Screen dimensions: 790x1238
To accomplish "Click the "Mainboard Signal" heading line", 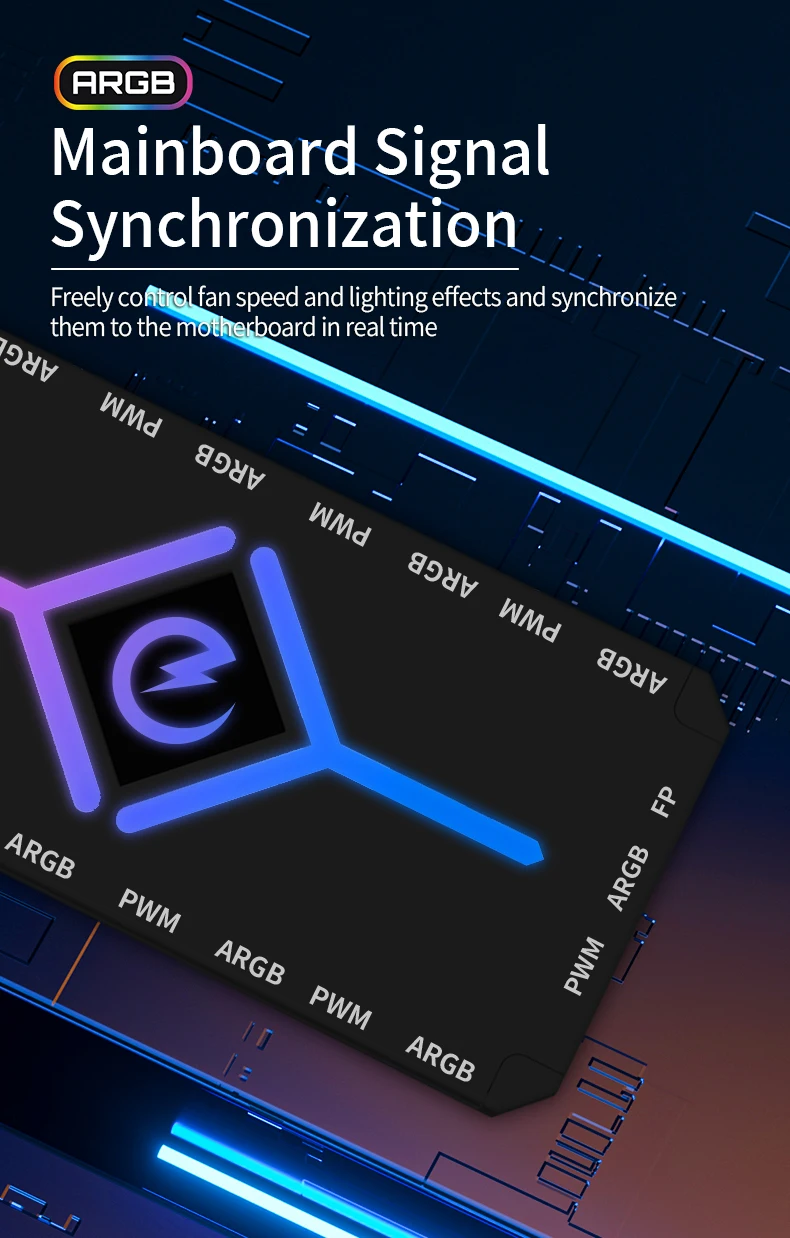I will (300, 152).
